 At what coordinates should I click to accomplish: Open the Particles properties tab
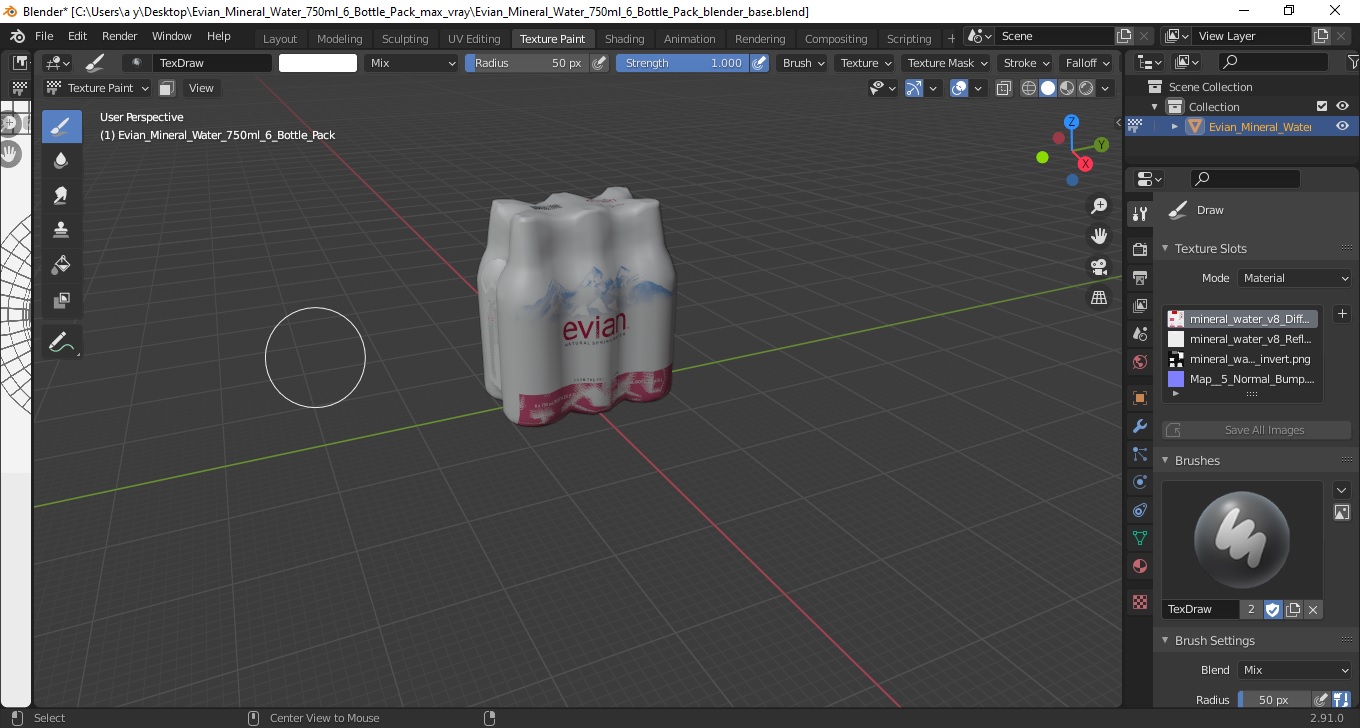tap(1139, 454)
